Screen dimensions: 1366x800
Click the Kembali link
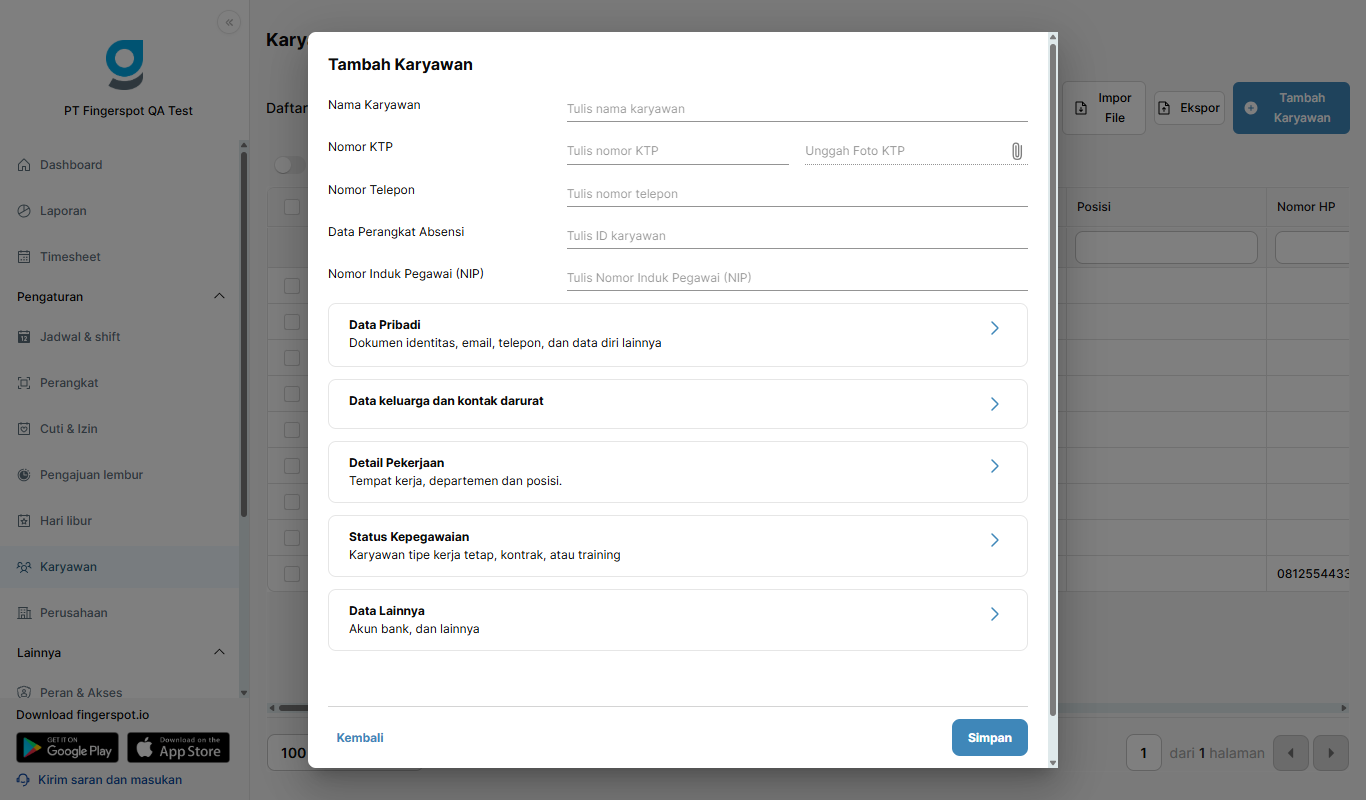[360, 738]
